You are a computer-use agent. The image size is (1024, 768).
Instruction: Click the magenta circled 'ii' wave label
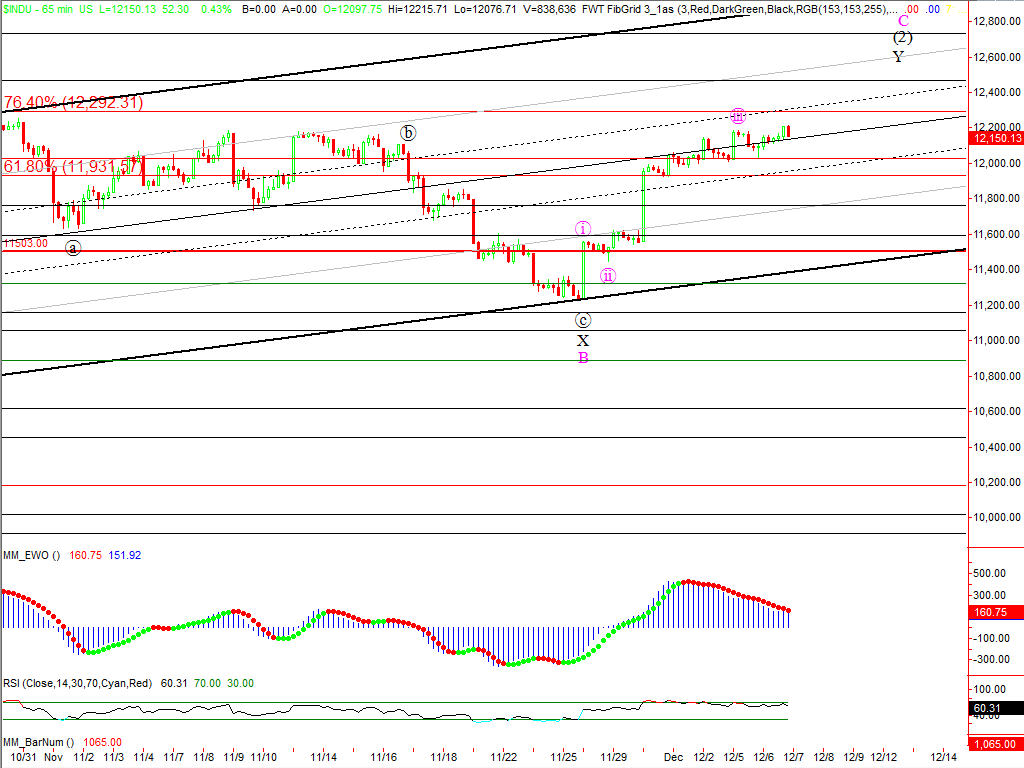click(x=608, y=275)
